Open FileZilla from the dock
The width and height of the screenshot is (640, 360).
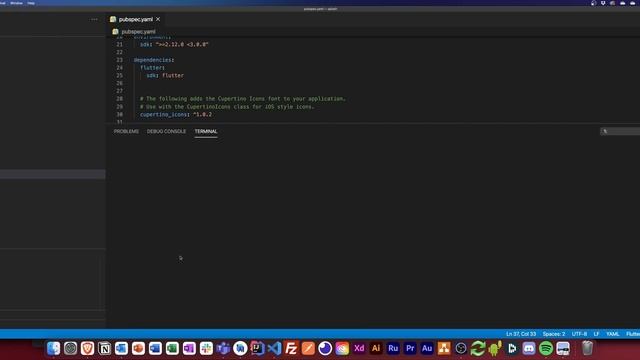[291, 348]
